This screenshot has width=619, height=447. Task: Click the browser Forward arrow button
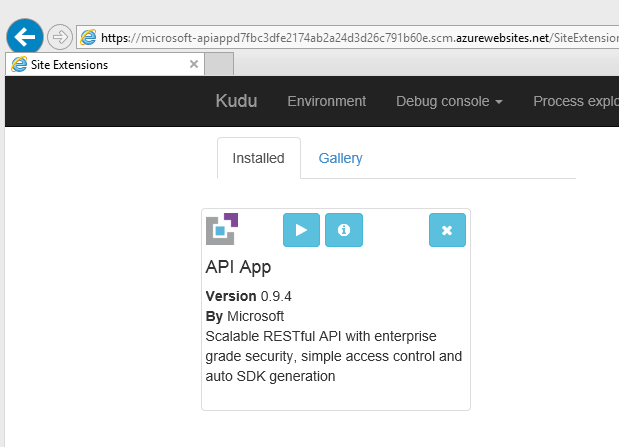click(60, 37)
